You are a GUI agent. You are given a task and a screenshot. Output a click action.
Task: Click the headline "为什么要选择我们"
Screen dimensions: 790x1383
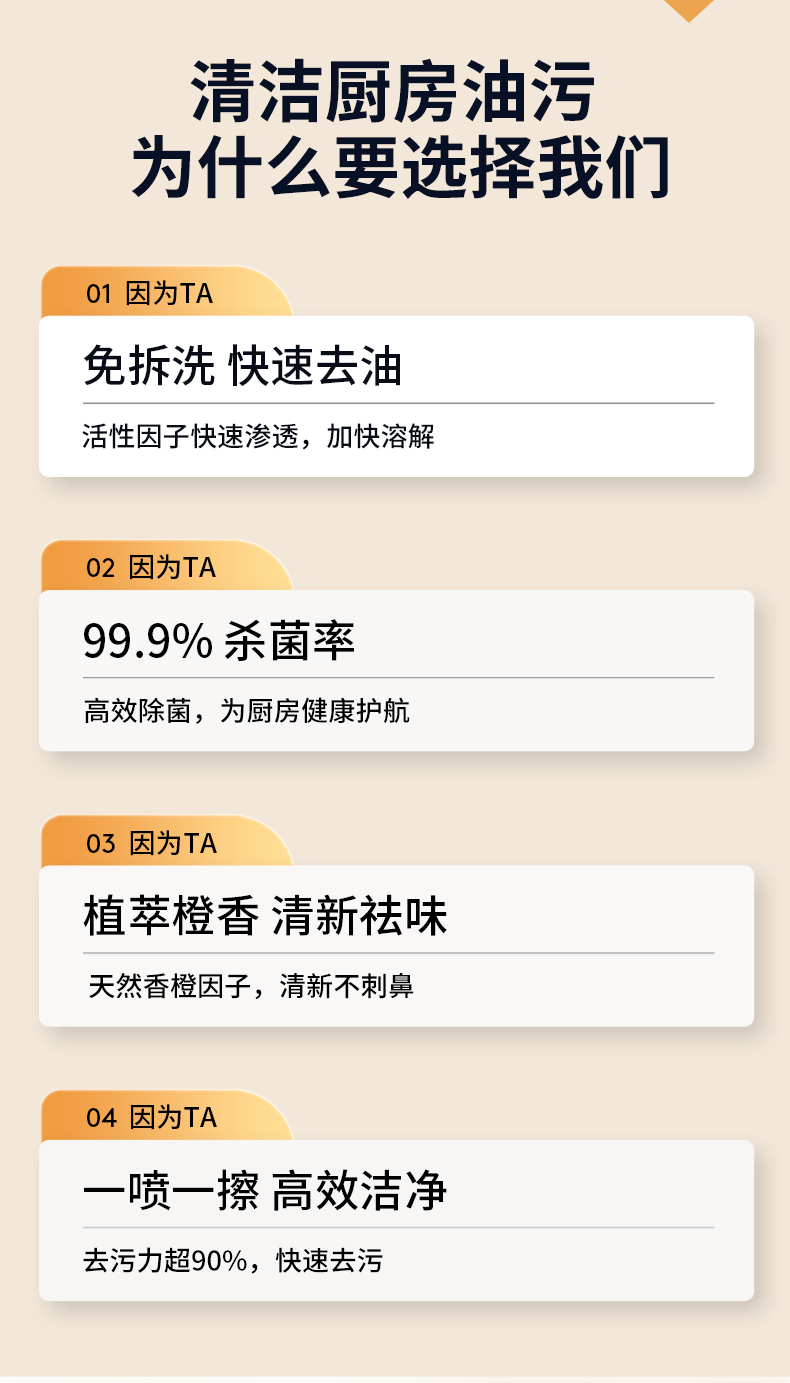coord(400,166)
